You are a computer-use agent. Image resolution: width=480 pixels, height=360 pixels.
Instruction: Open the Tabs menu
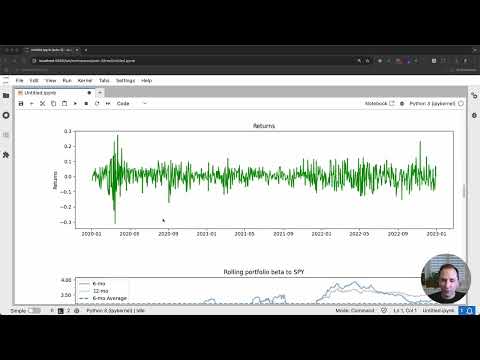coord(104,81)
